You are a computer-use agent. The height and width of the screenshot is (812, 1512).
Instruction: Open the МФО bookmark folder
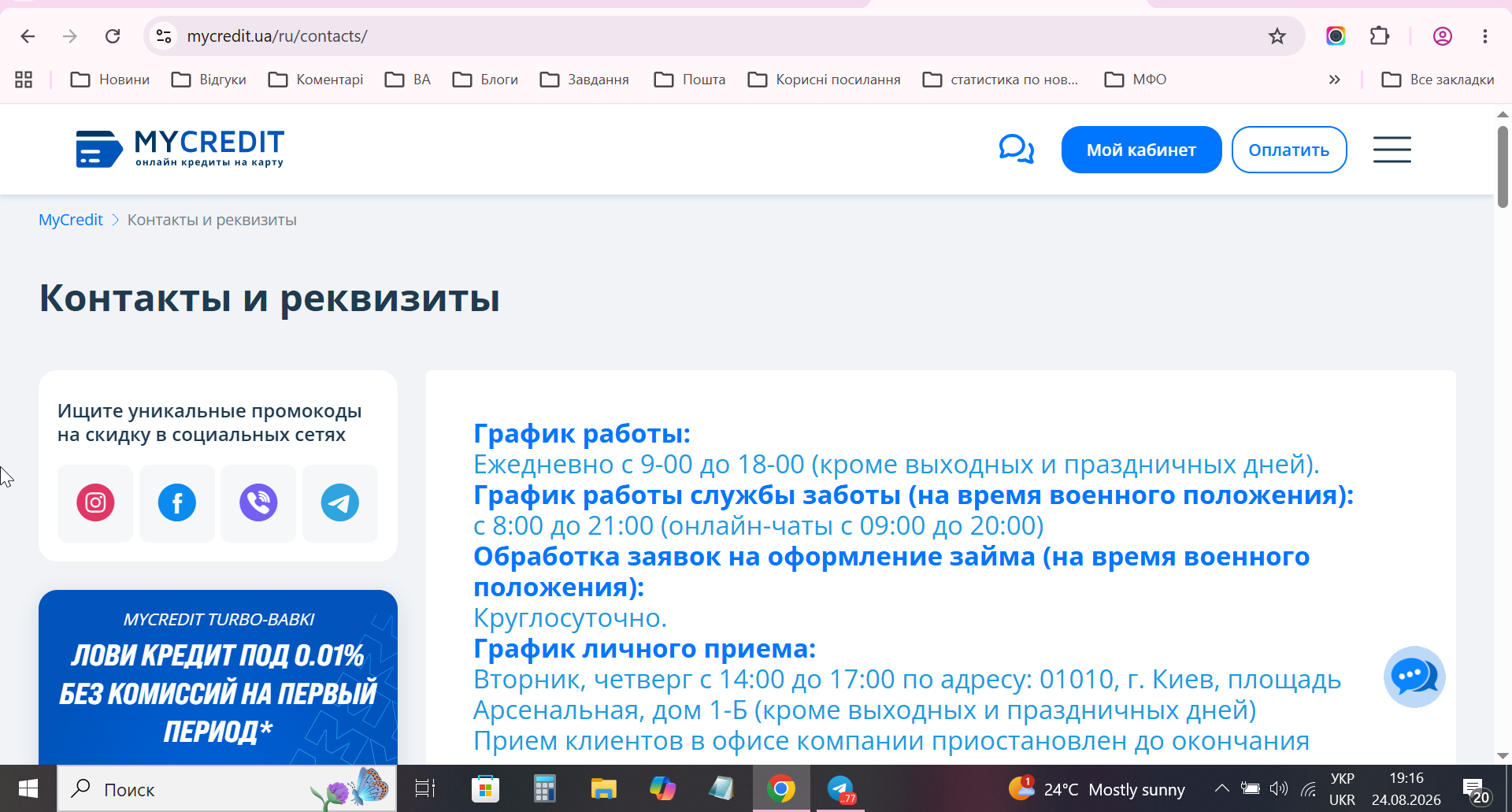[x=1136, y=80]
